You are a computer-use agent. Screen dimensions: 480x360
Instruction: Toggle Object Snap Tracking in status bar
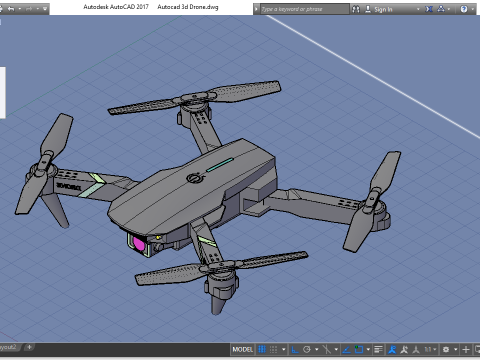pos(346,349)
